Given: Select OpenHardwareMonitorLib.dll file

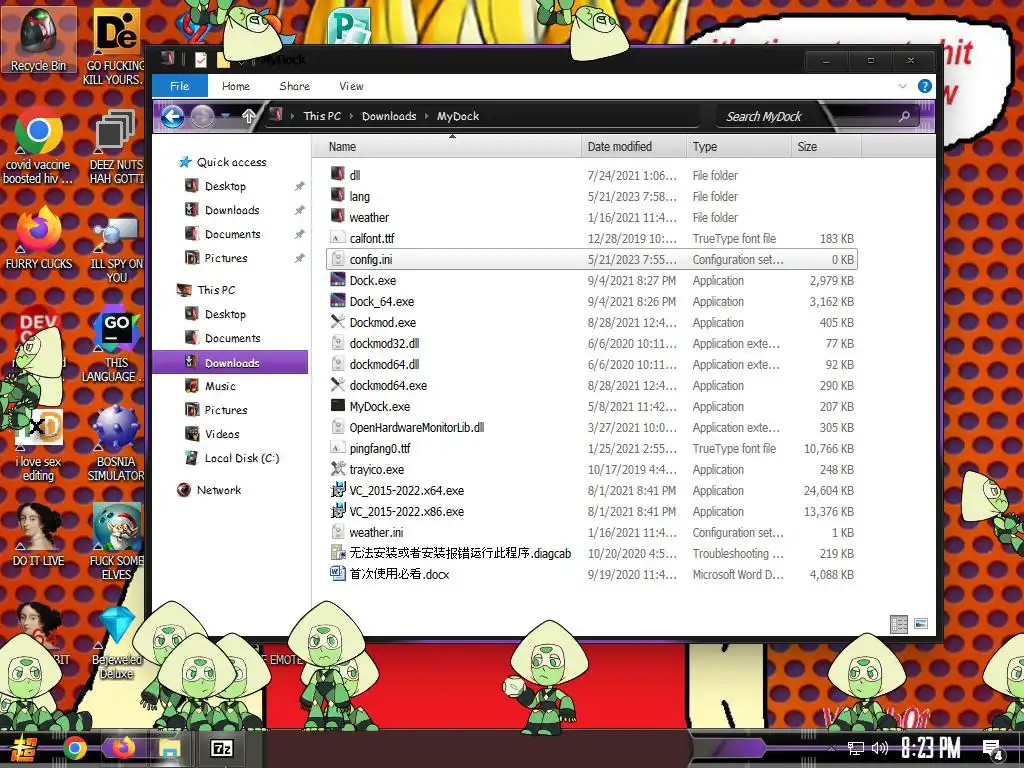Looking at the screenshot, I should click(x=592, y=428).
